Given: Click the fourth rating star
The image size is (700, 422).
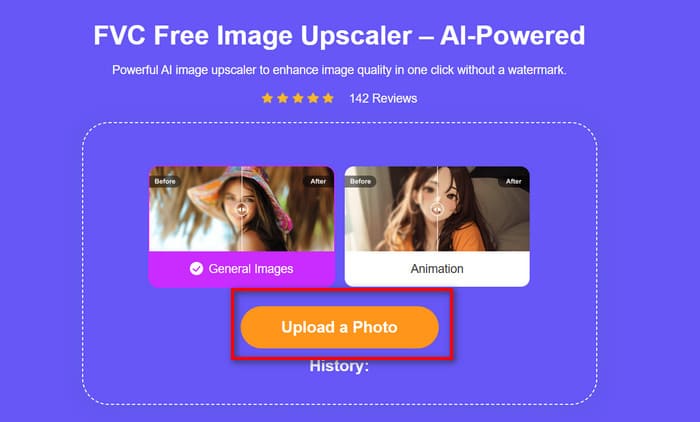Looking at the screenshot, I should (313, 98).
